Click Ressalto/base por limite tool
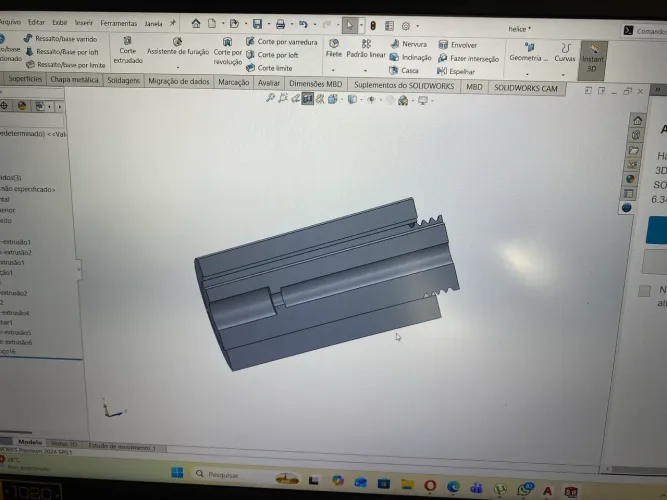The image size is (667, 500). click(x=66, y=65)
